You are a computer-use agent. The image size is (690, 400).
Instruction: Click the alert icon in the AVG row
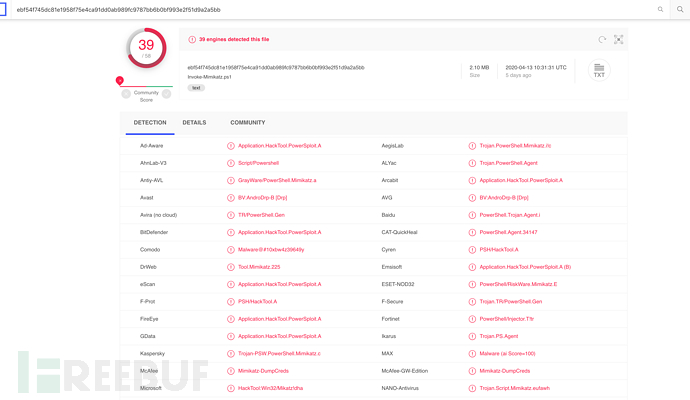(472, 198)
